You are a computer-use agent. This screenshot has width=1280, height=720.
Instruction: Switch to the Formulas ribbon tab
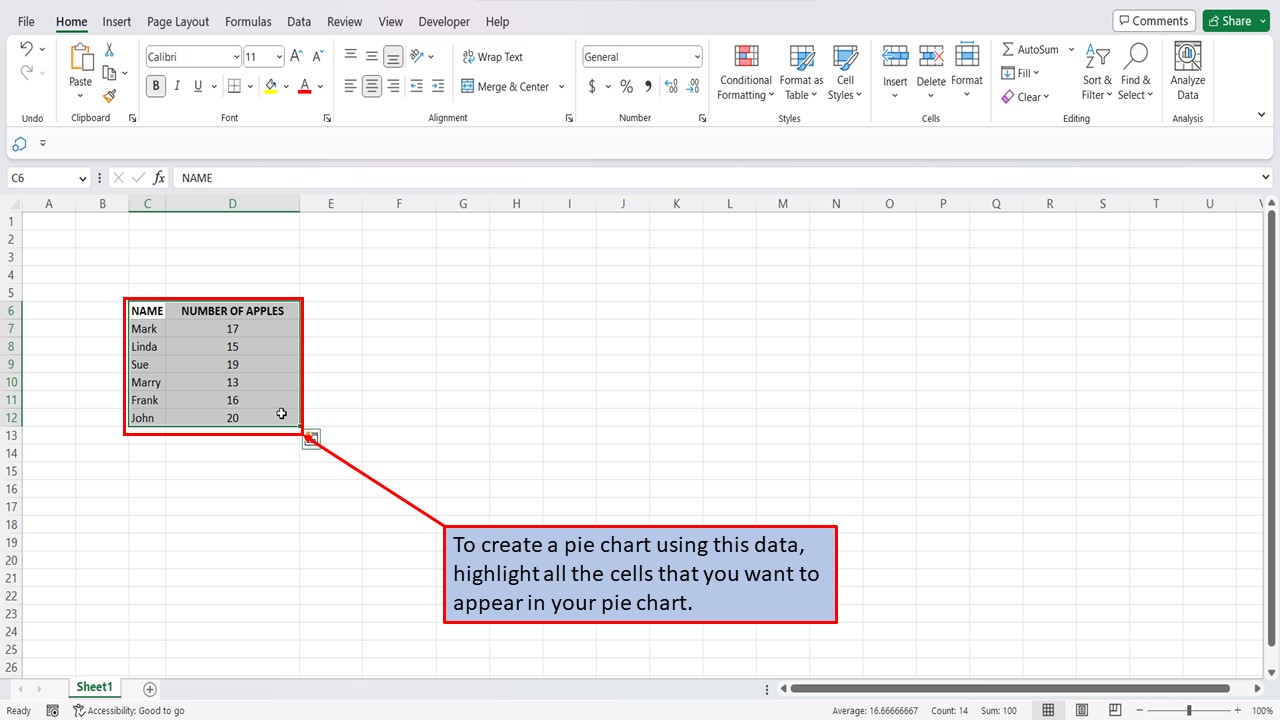pyautogui.click(x=247, y=21)
